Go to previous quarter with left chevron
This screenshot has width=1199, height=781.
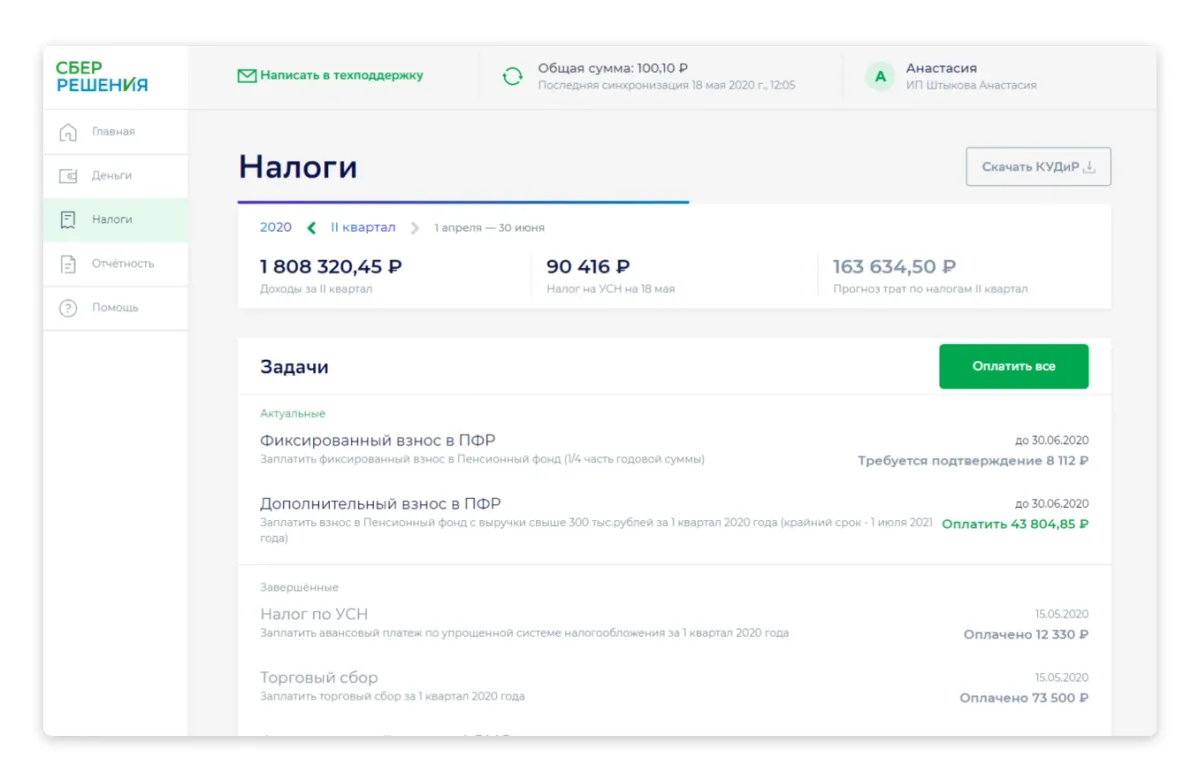pos(311,228)
